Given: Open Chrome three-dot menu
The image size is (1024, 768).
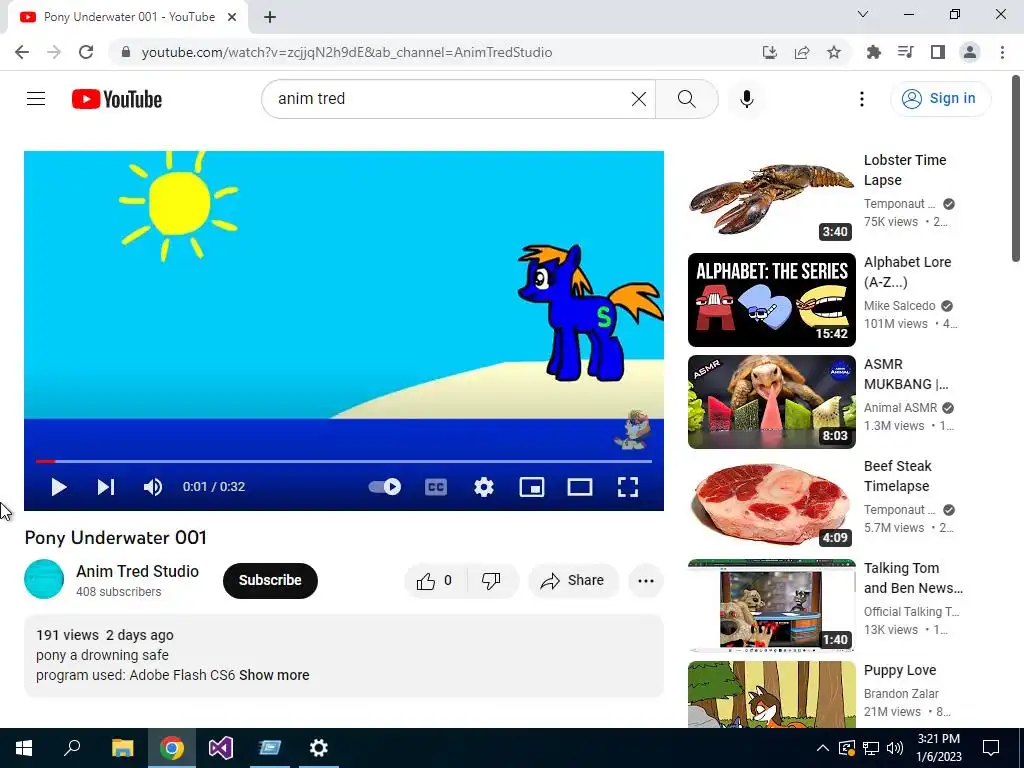Looking at the screenshot, I should point(1002,52).
